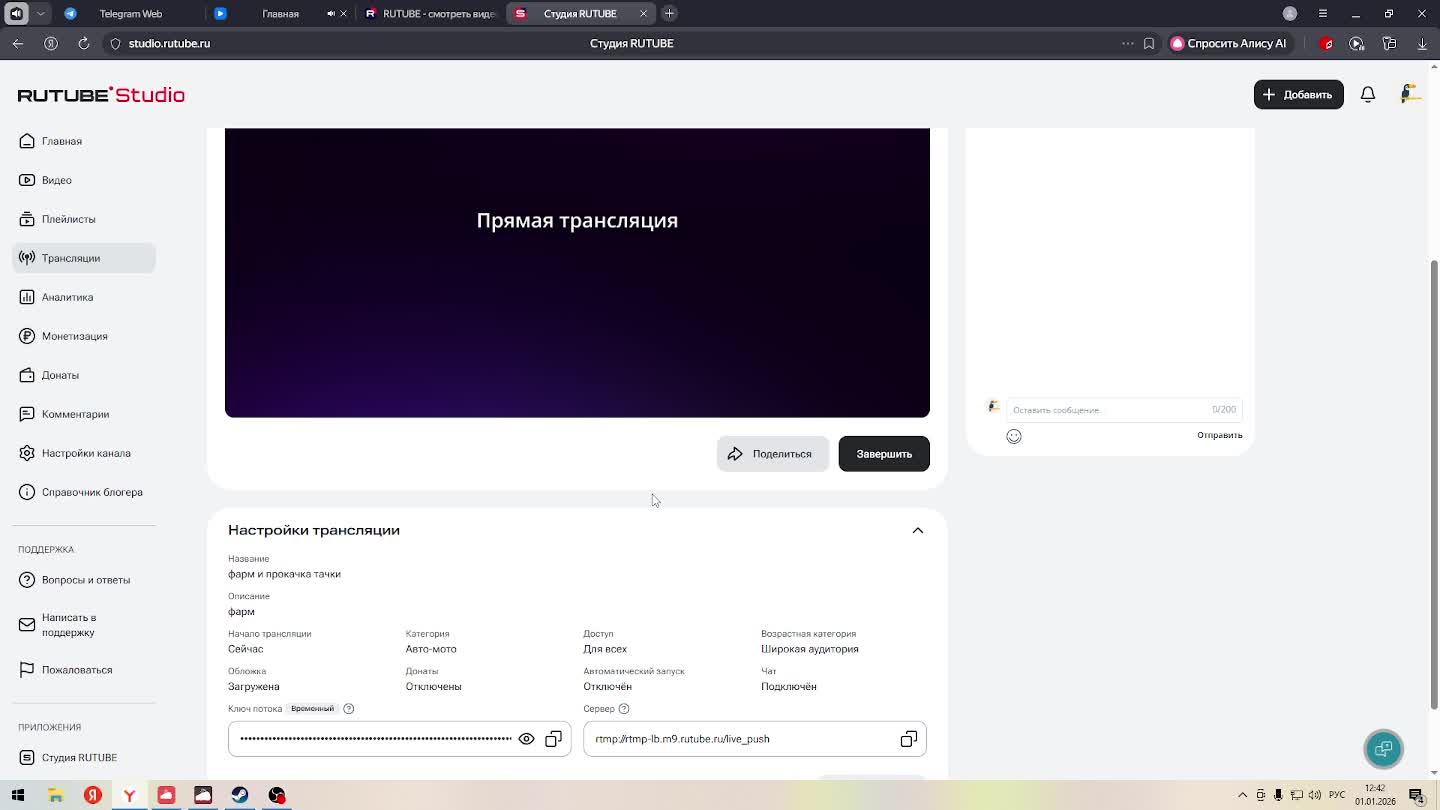
Task: Open the browser main menu
Action: pyautogui.click(x=1323, y=14)
